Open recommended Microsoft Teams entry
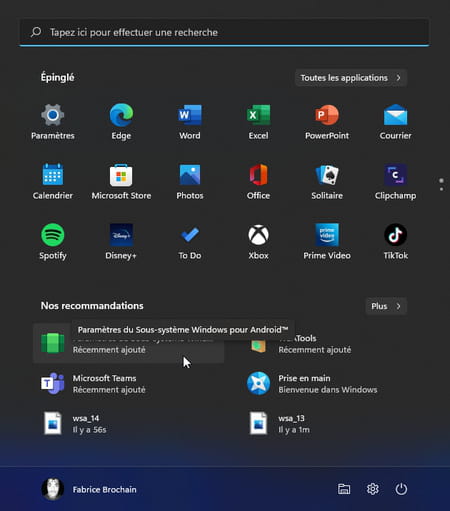Viewport: 450px width, 511px height. point(128,384)
